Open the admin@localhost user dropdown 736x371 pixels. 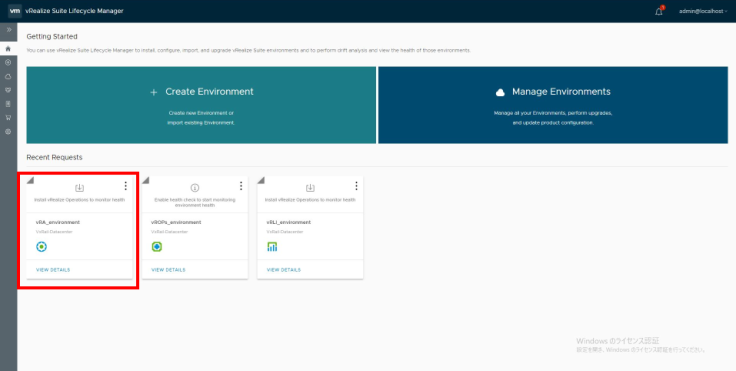tap(703, 11)
